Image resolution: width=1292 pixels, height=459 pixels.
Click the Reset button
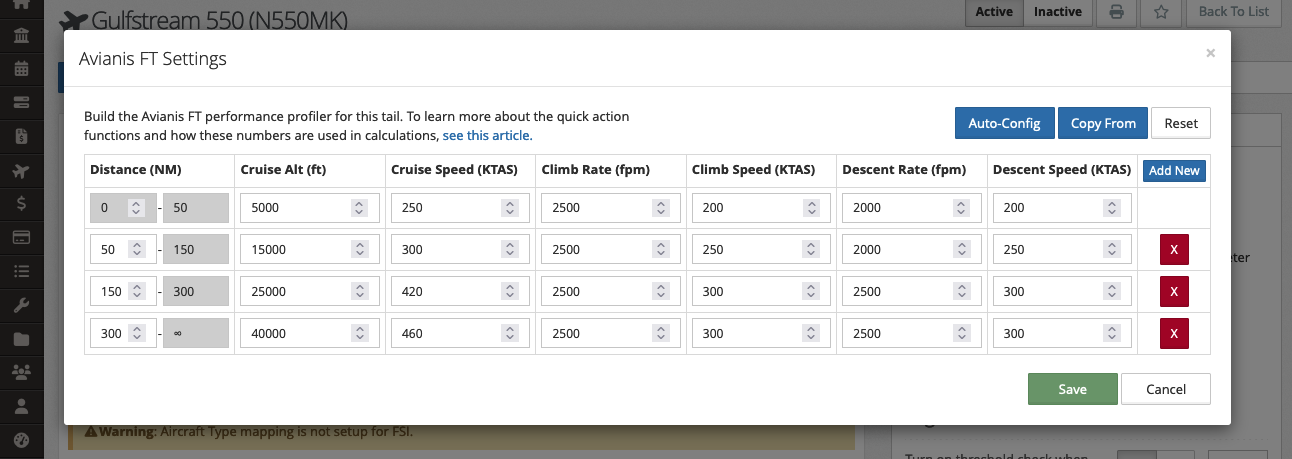[1181, 123]
